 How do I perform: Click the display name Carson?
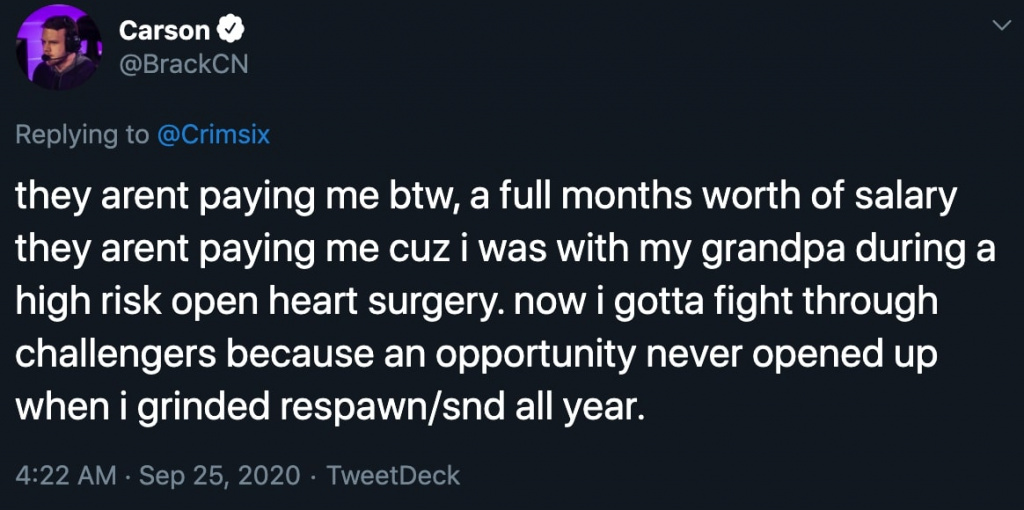pos(162,31)
